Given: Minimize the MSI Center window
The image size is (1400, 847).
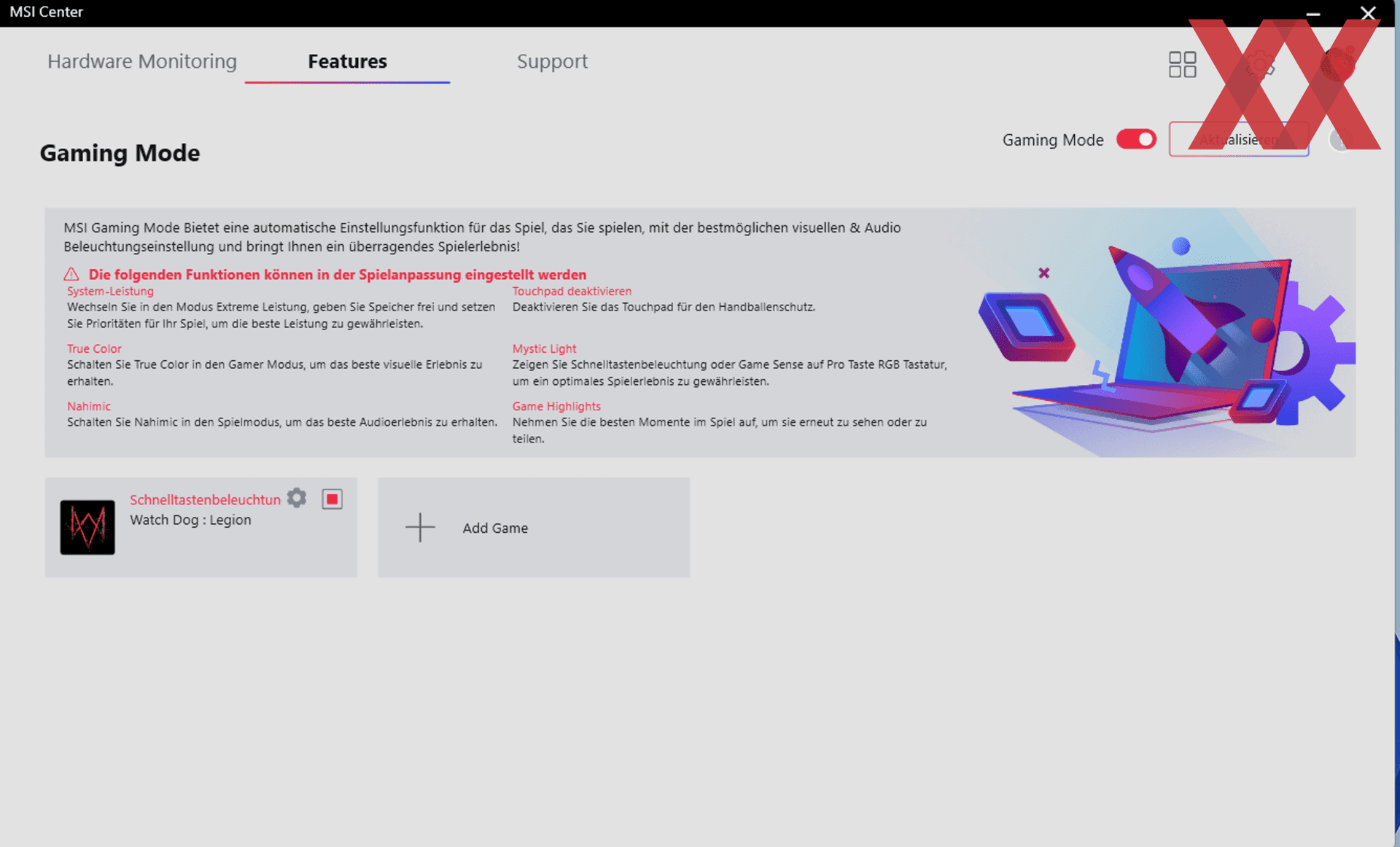Looking at the screenshot, I should coord(1313,13).
